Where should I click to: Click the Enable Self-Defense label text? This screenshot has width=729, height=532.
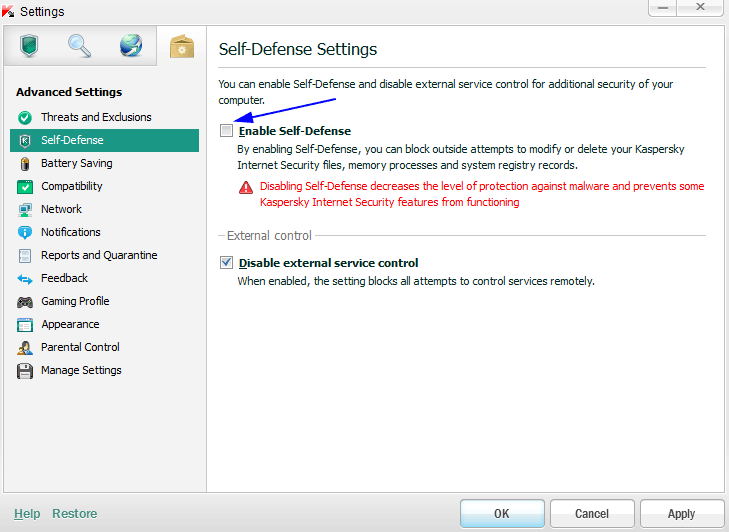pos(295,131)
